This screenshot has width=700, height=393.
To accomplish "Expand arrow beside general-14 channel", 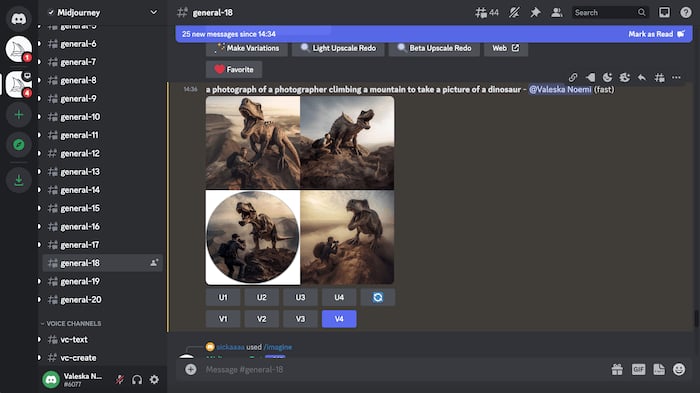I will [x=39, y=190].
